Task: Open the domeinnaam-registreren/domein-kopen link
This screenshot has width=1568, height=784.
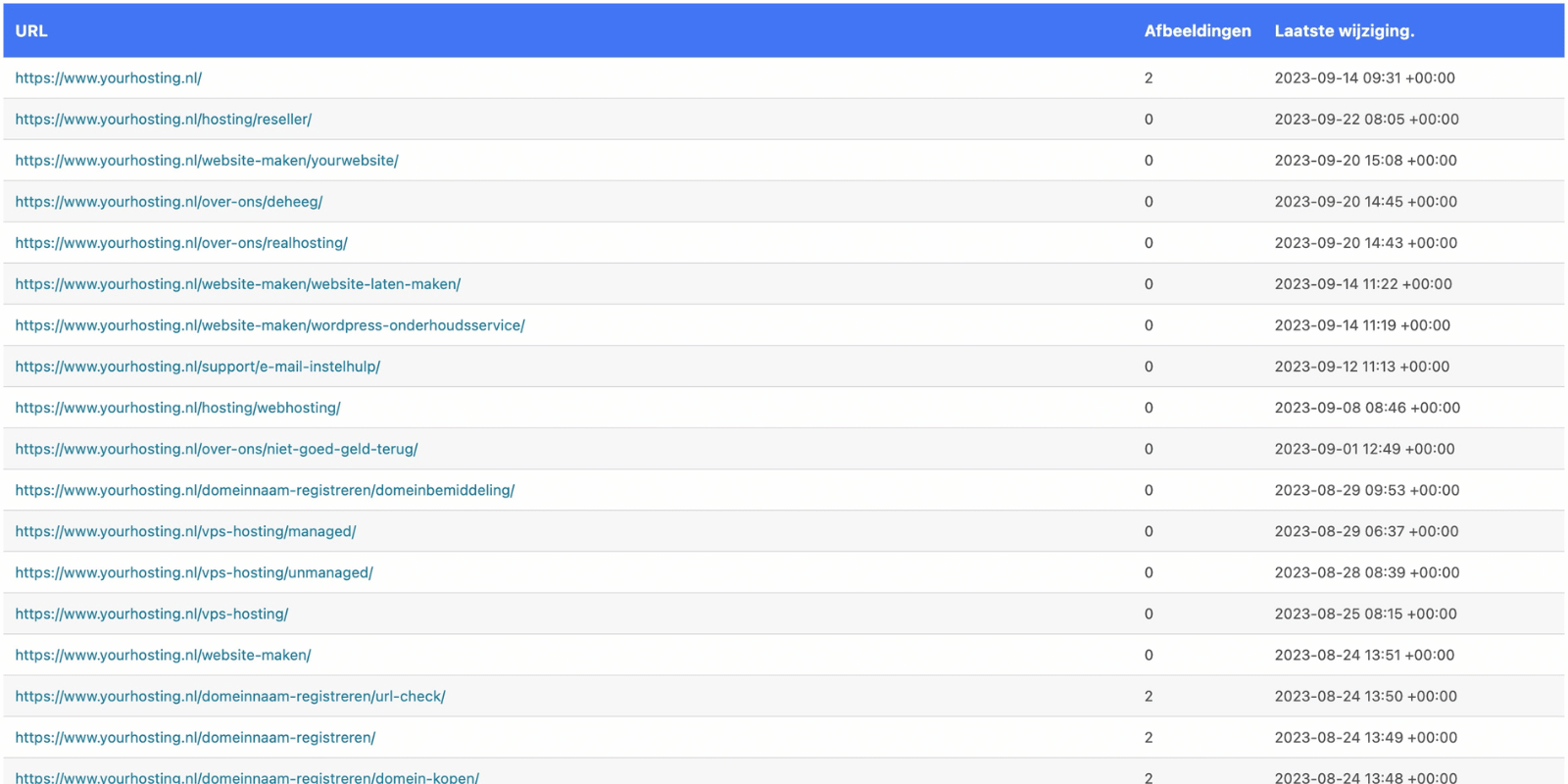Action: tap(247, 777)
